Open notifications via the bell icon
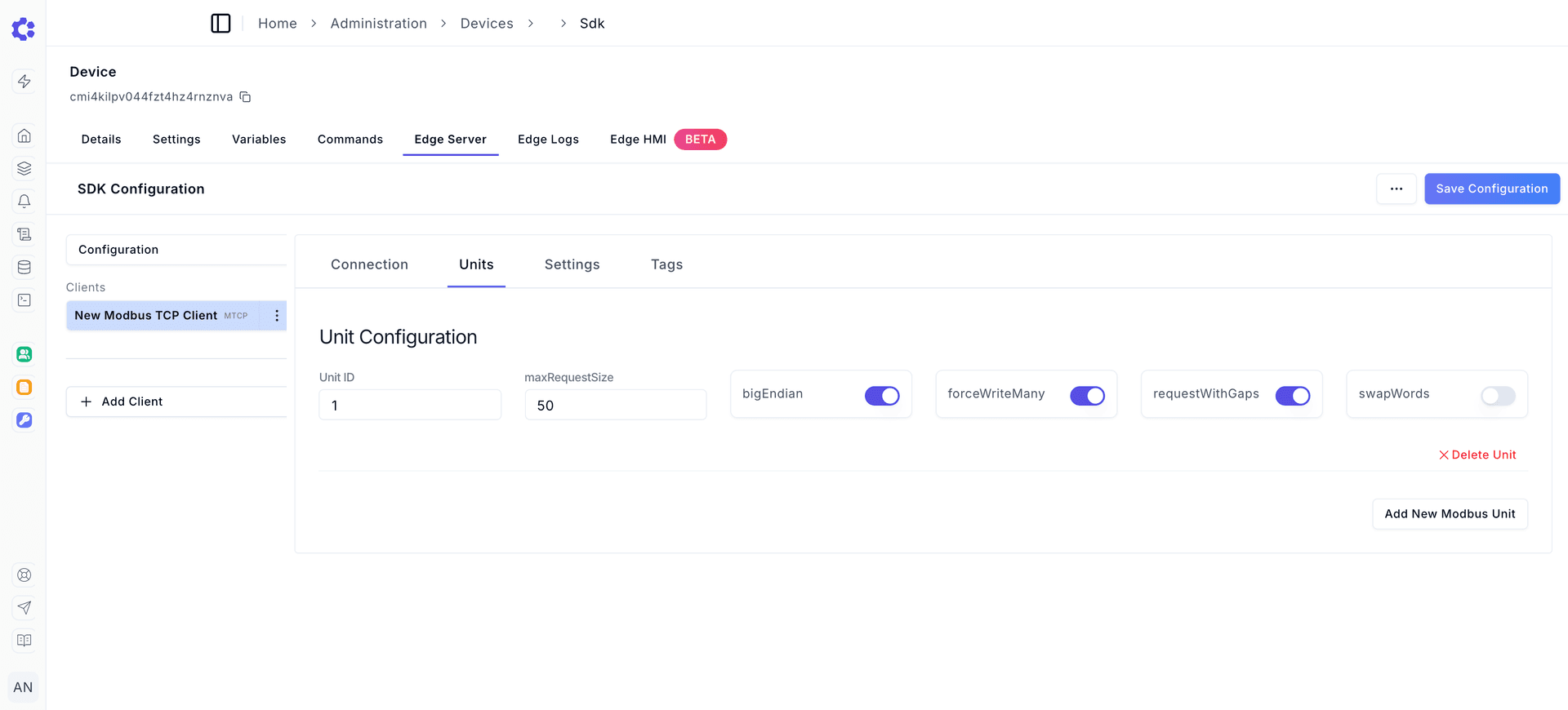This screenshot has height=710, width=1568. [24, 202]
